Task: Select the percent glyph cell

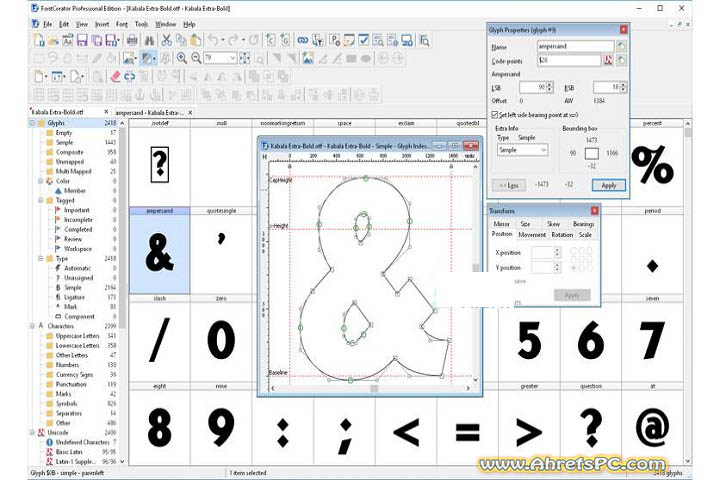Action: 652,162
